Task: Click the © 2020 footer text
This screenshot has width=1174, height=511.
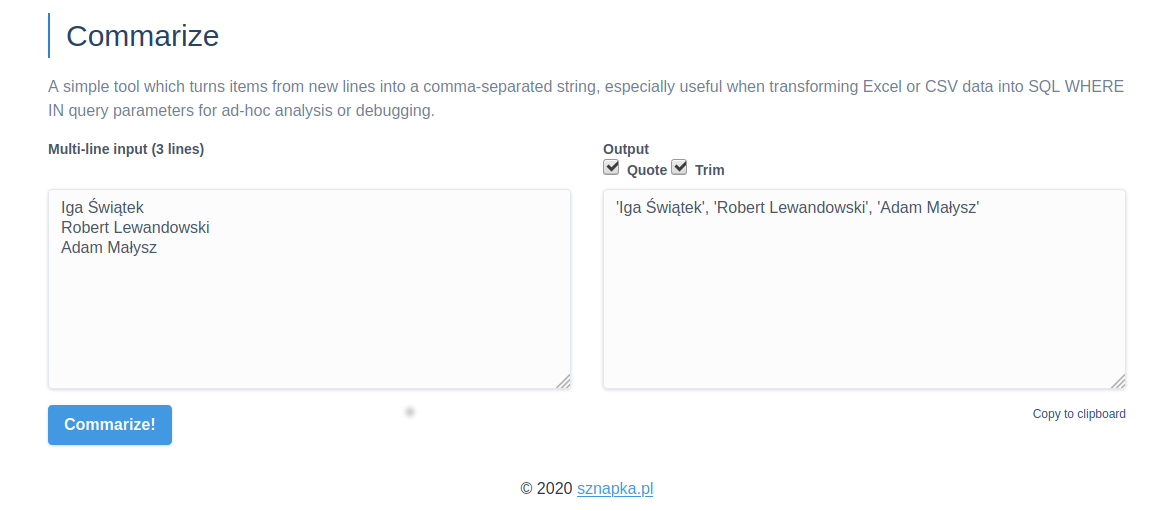Action: point(546,488)
